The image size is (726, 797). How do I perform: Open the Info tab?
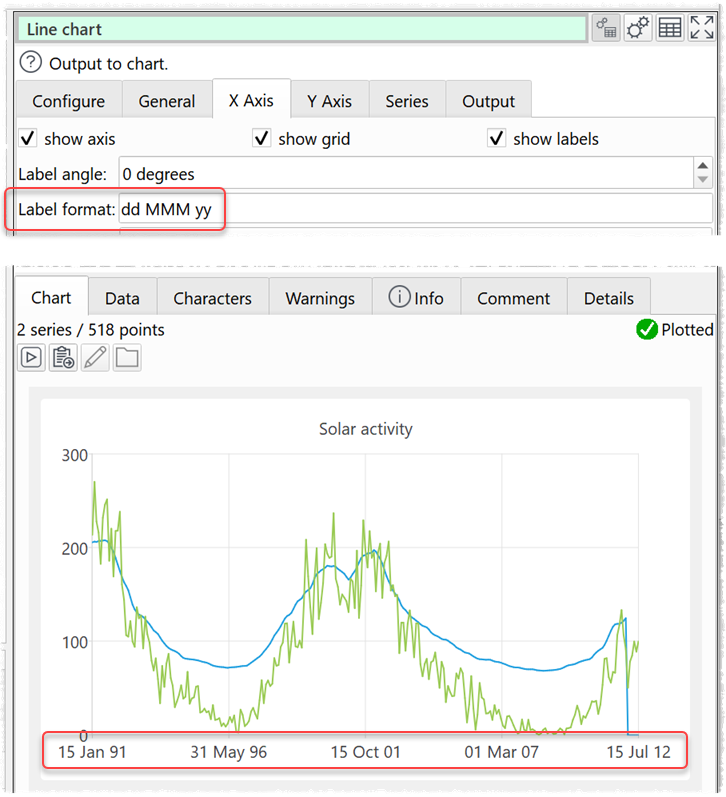(x=416, y=298)
